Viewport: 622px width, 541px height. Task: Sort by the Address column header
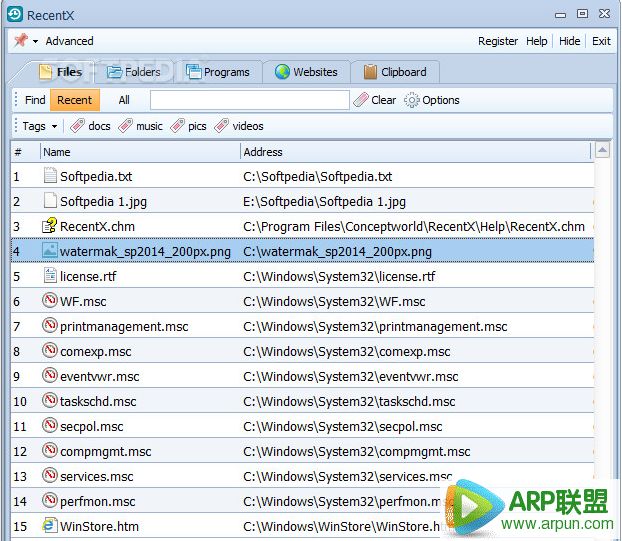pos(415,152)
